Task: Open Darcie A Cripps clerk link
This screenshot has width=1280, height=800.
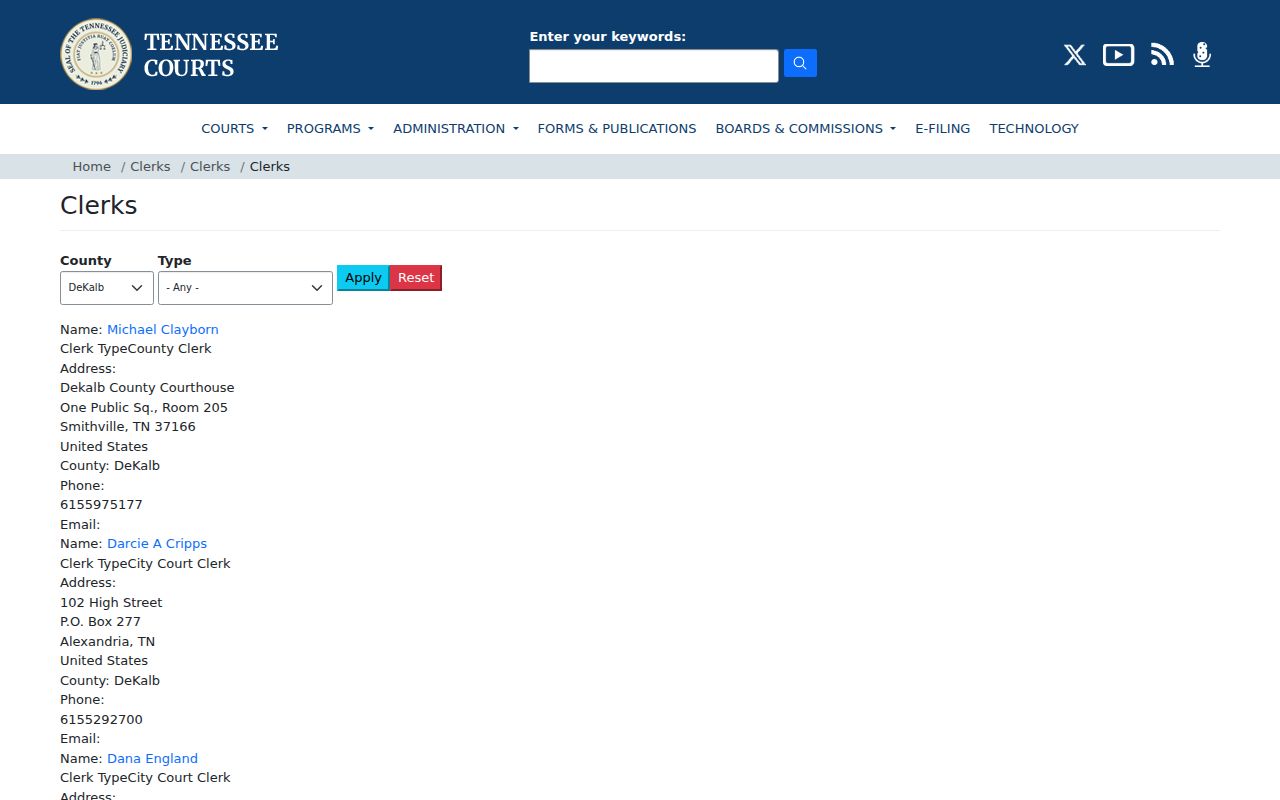Action: pyautogui.click(x=157, y=543)
